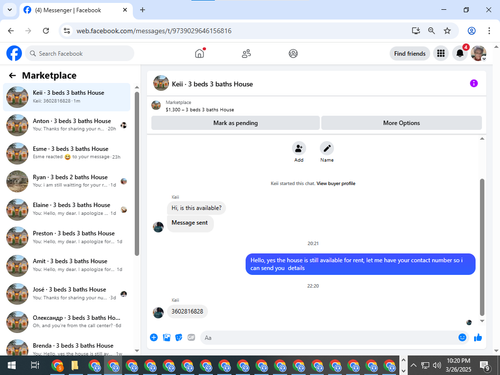Open conversation information purple icon

coord(474,83)
